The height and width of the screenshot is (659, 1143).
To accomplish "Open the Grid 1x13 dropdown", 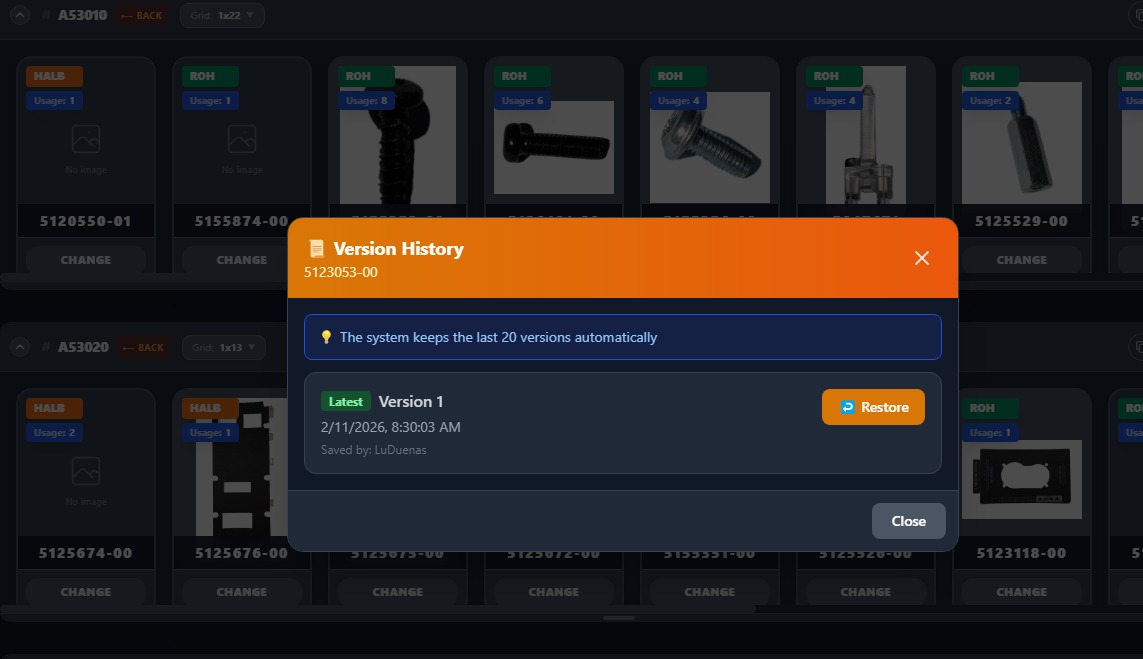I will click(x=223, y=347).
